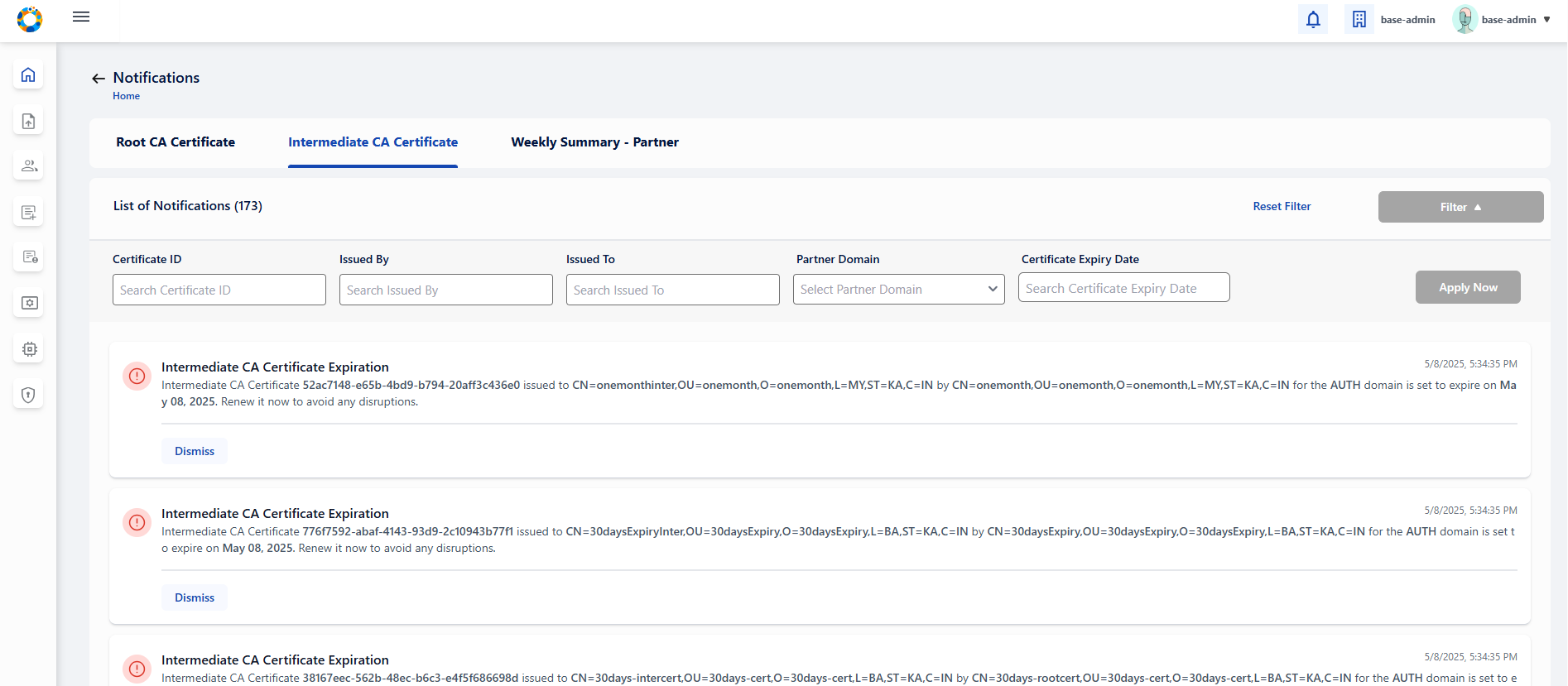Open Weekly Summary - Partner tab
Image resolution: width=1568 pixels, height=686 pixels.
click(x=594, y=142)
